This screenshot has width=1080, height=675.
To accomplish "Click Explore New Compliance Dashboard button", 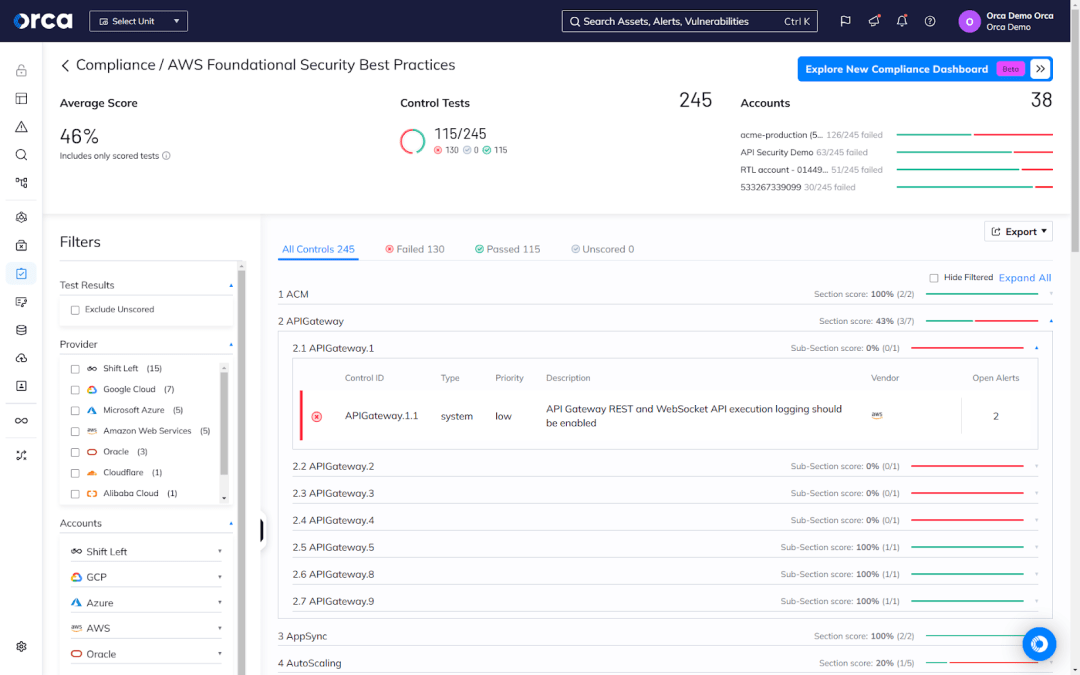I will pyautogui.click(x=924, y=69).
